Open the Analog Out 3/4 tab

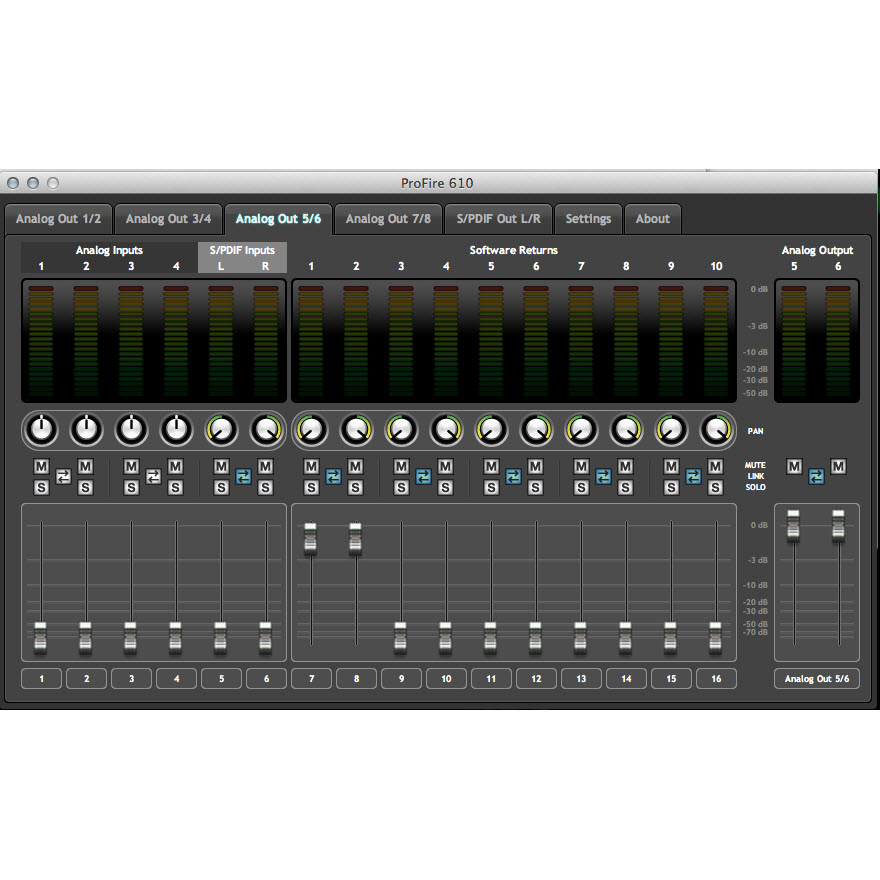click(168, 219)
